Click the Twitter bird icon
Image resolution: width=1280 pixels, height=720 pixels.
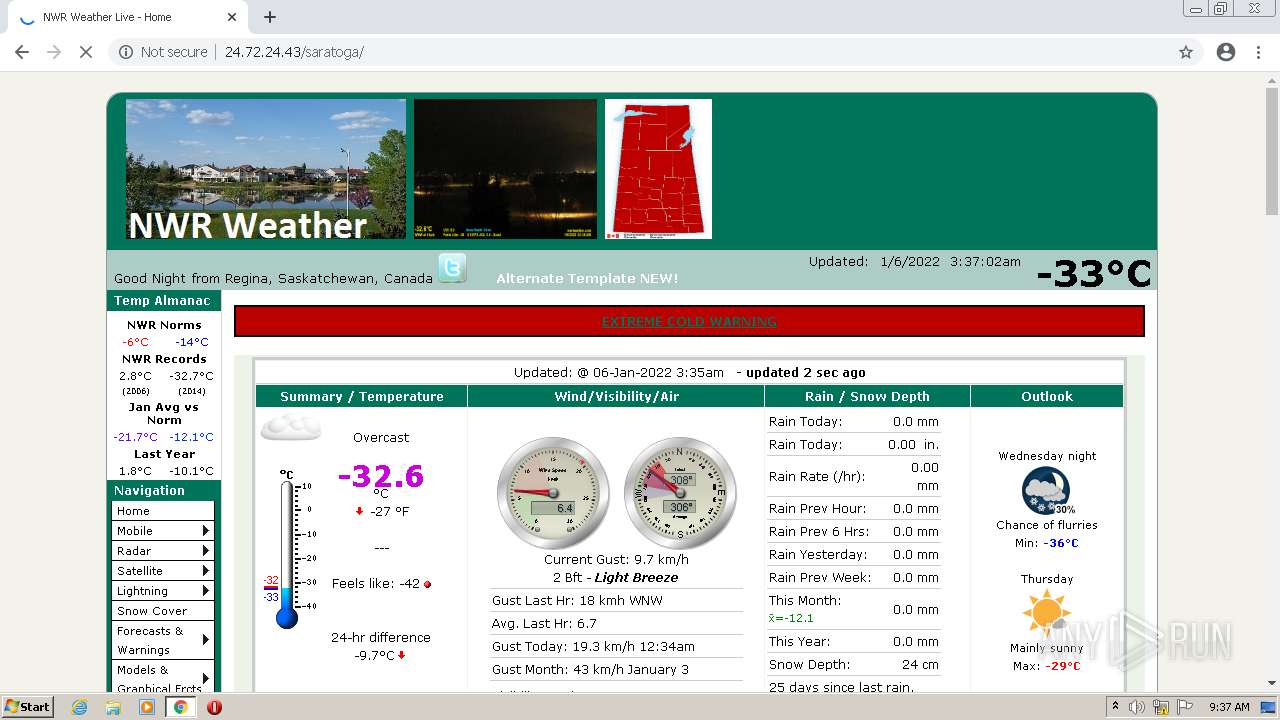[x=452, y=268]
